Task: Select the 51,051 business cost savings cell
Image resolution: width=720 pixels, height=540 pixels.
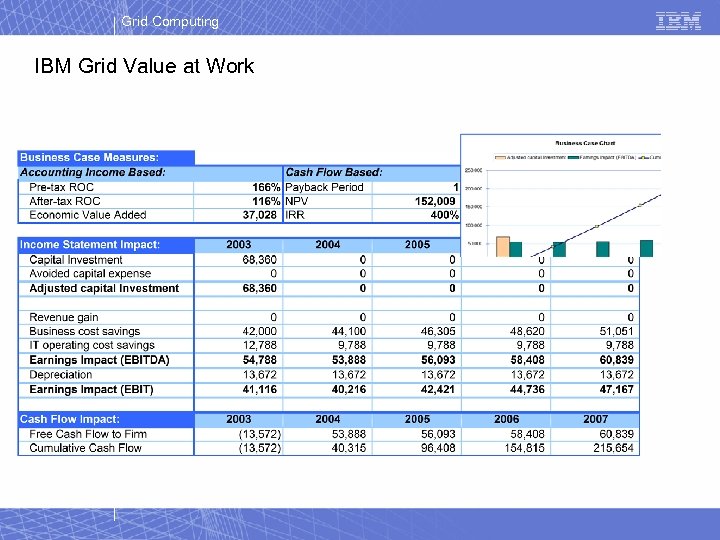Action: coord(616,332)
